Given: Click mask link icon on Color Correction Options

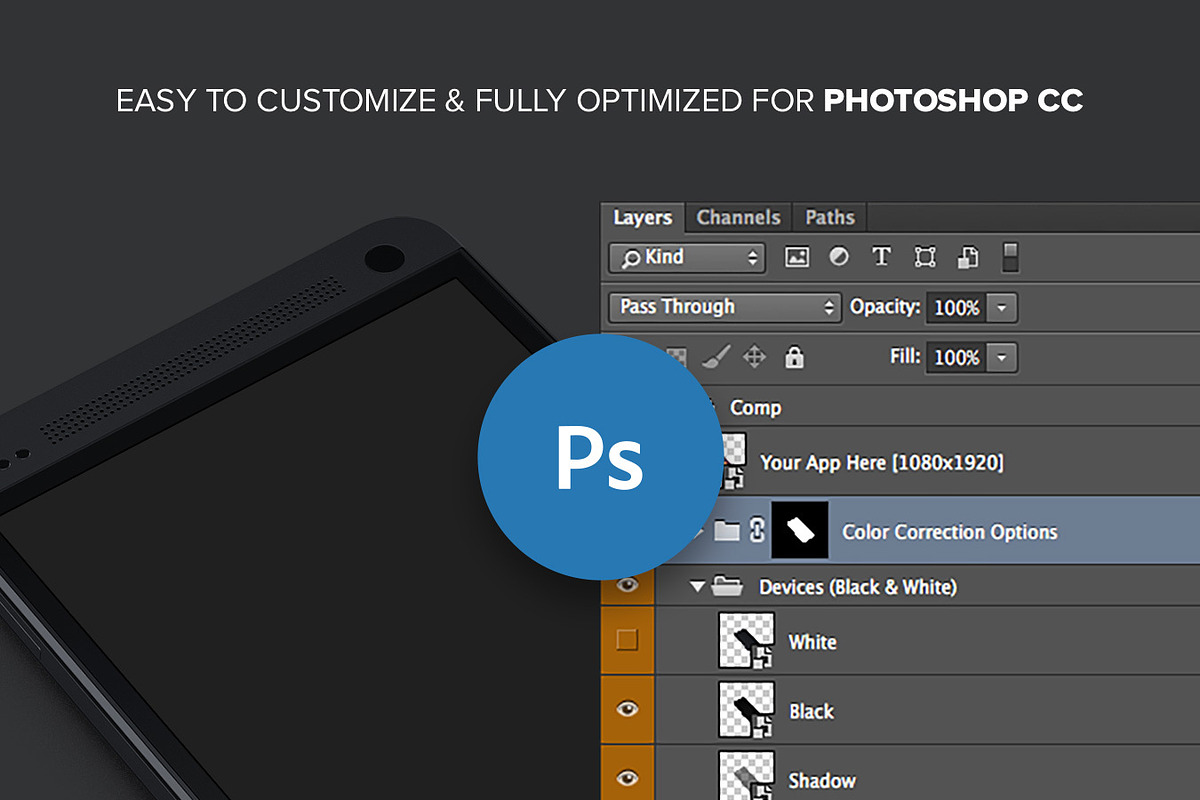Looking at the screenshot, I should click(x=757, y=531).
